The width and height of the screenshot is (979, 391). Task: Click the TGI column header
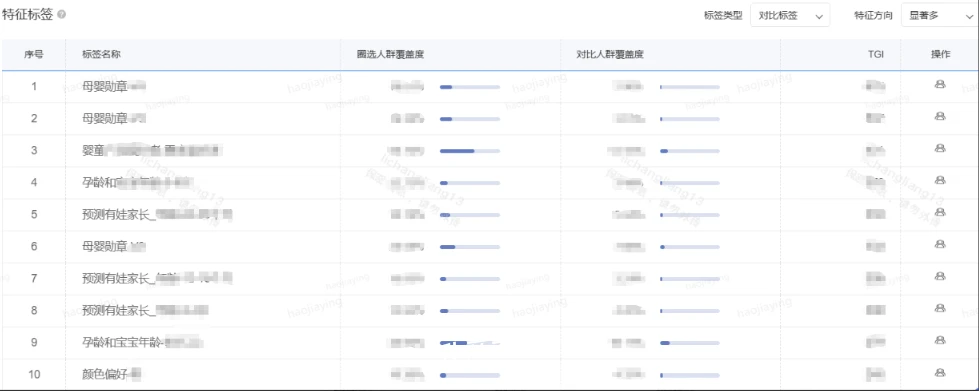[875, 54]
